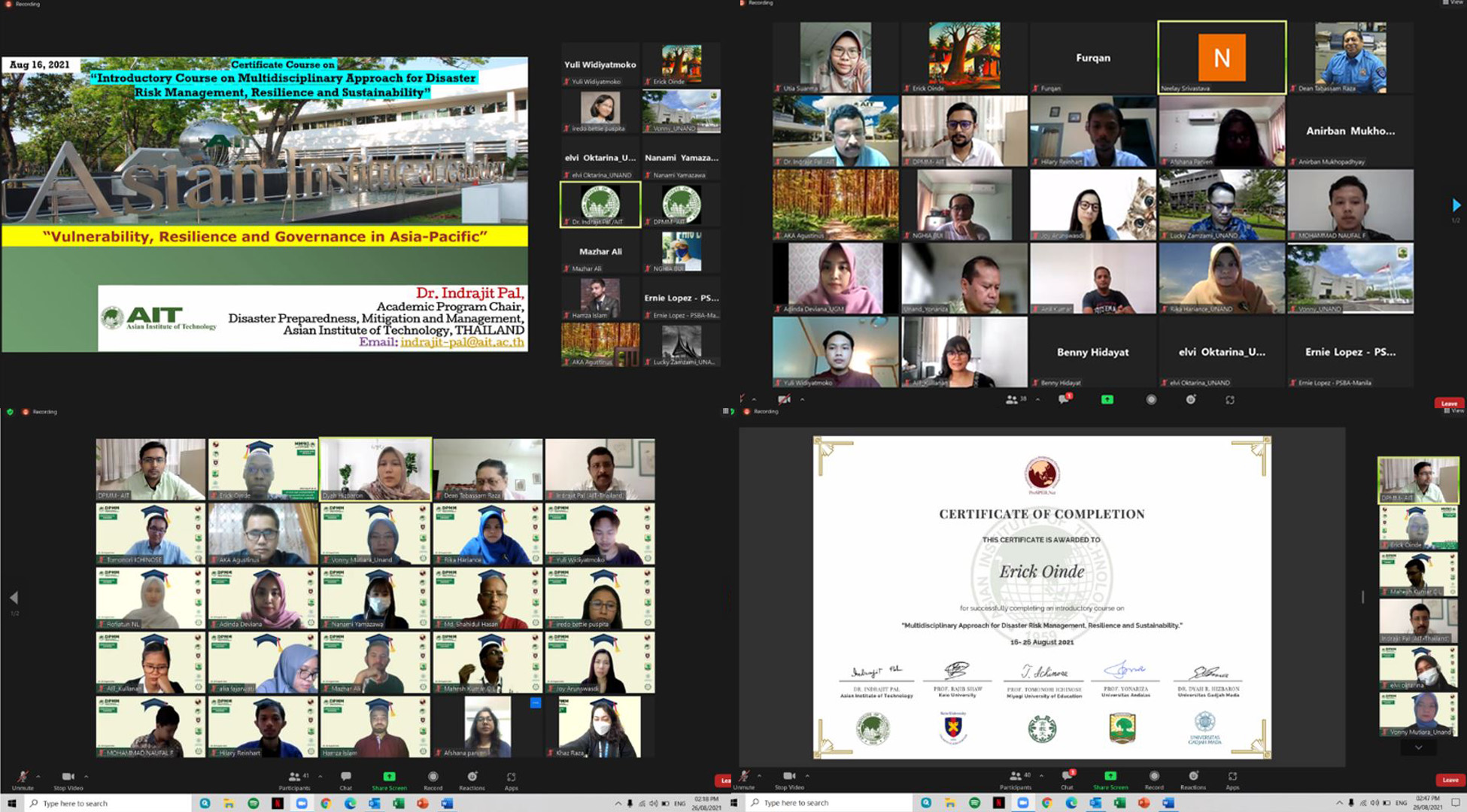Expand the caret beside Participants 41
This screenshot has width=1467, height=812.
pyautogui.click(x=320, y=776)
